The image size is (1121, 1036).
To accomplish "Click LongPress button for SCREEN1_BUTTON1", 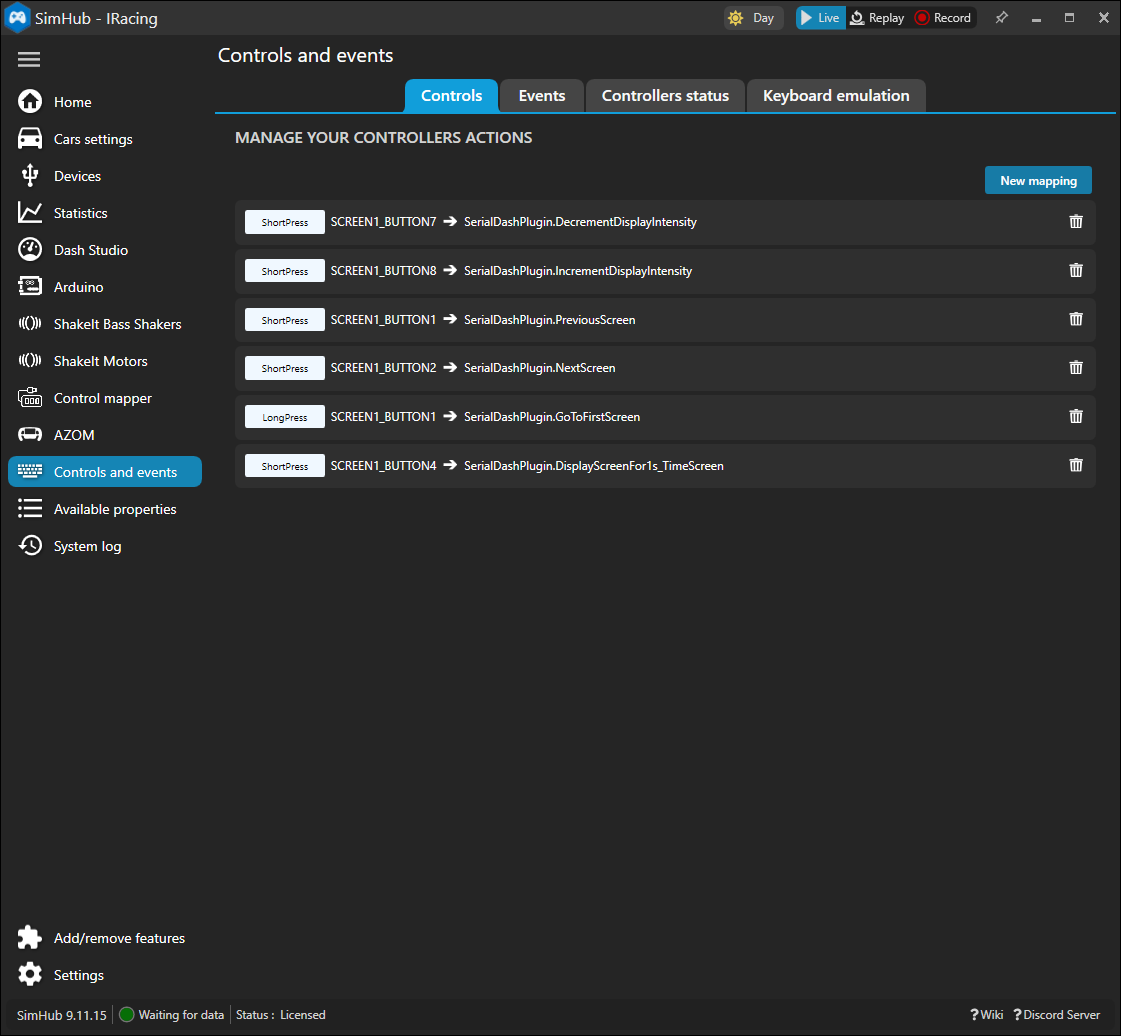I will (285, 417).
